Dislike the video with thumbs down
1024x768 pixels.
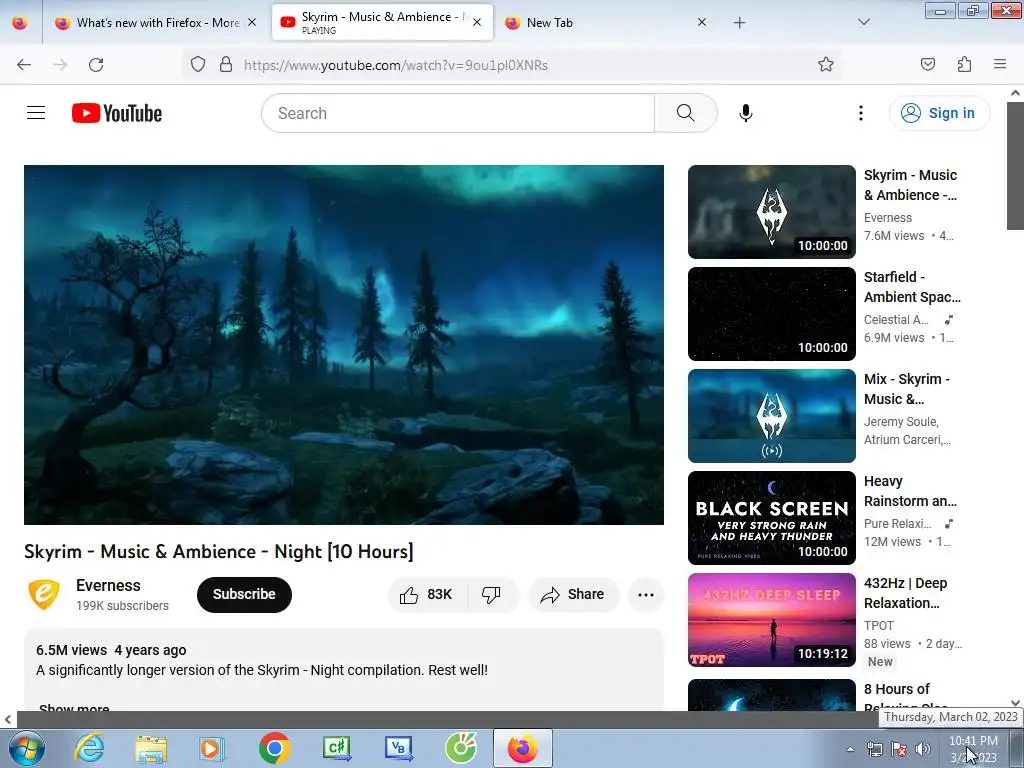pyautogui.click(x=491, y=594)
